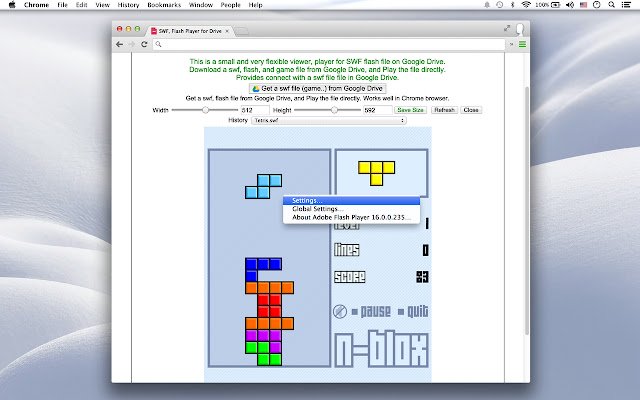
Task: Pause the Tetris game
Action: coord(371,312)
